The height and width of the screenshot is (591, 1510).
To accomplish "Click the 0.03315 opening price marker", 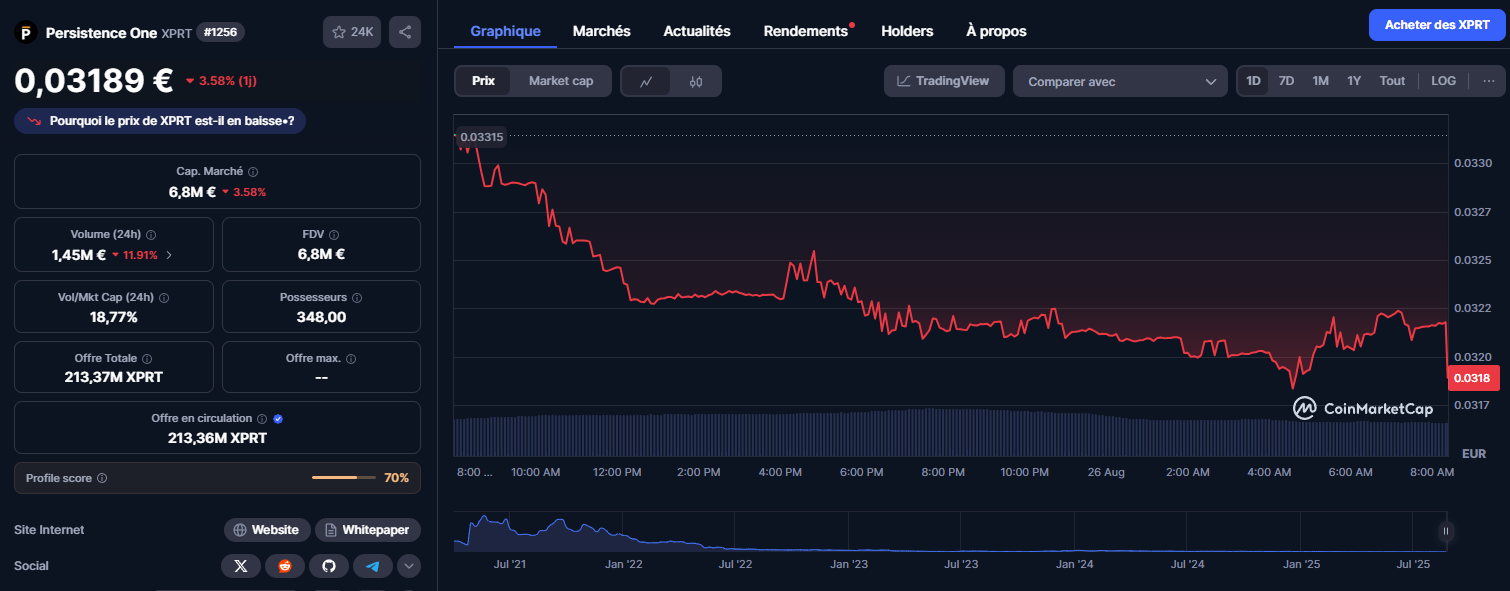I will 482,136.
